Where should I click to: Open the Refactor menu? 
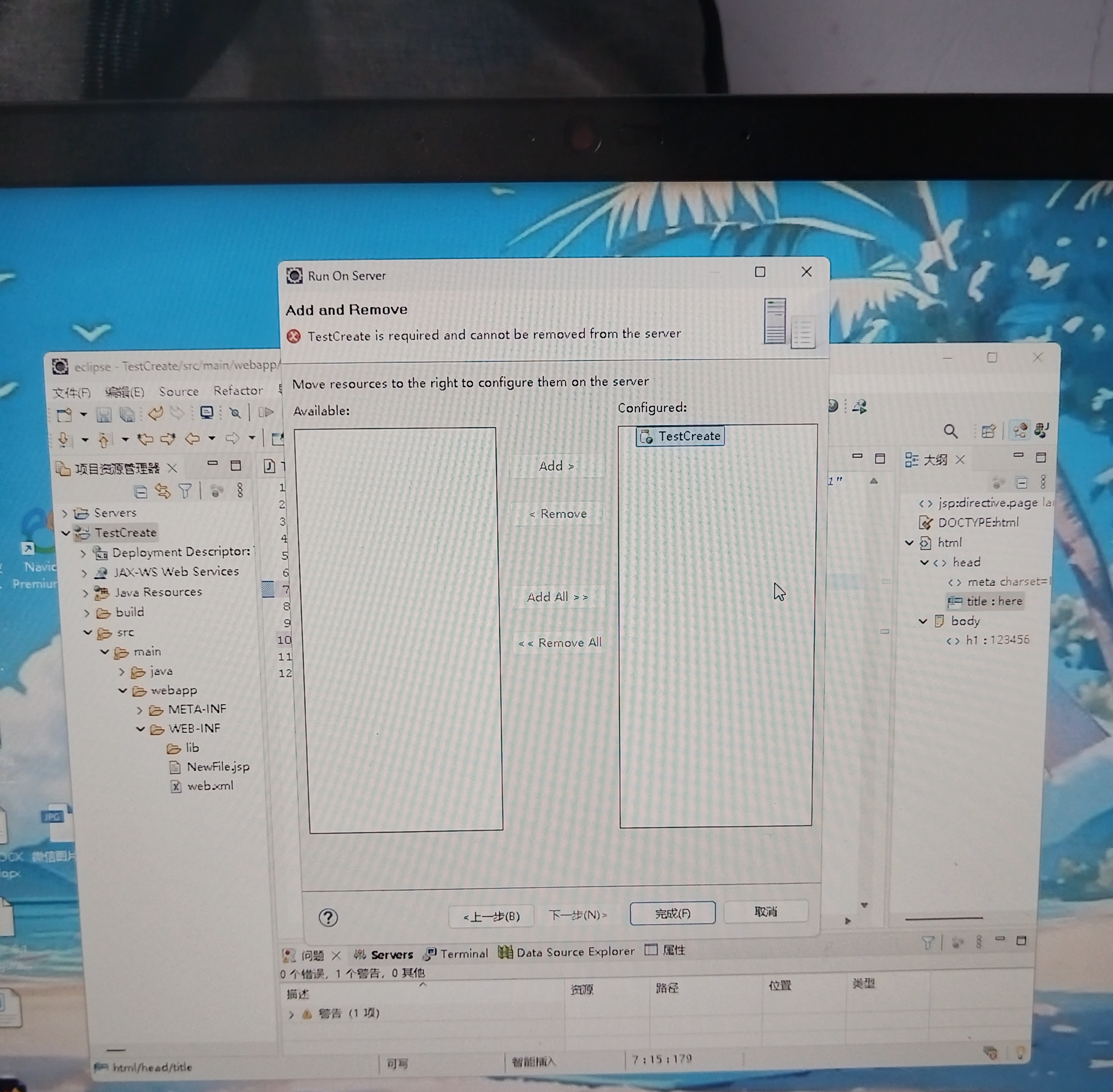pos(238,391)
